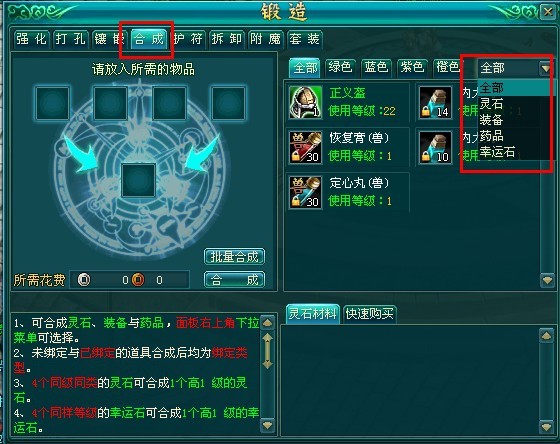Select the potion icon with quantity 10
560x444 pixels.
pyautogui.click(x=435, y=147)
